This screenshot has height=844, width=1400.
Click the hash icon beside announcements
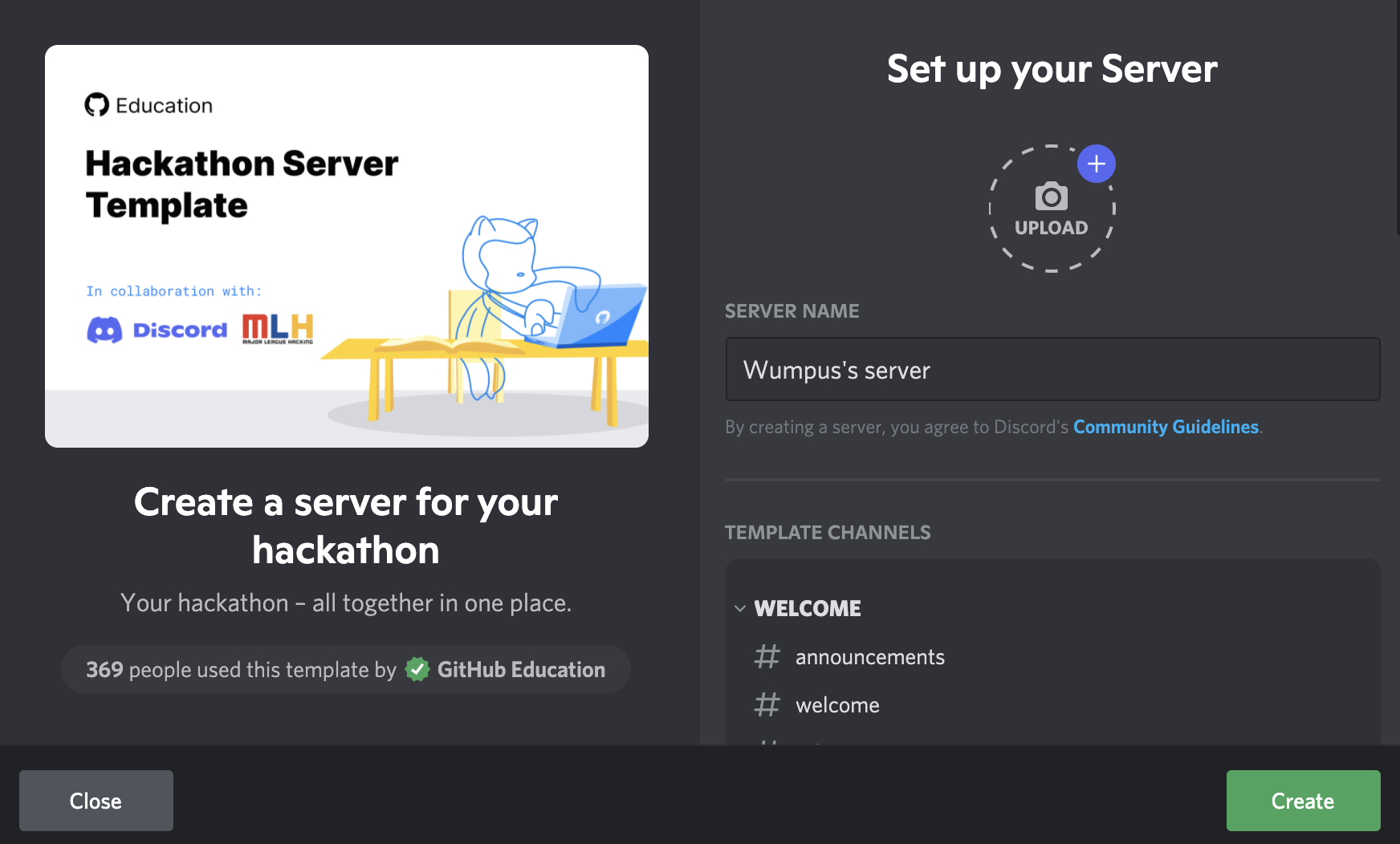[x=767, y=657]
